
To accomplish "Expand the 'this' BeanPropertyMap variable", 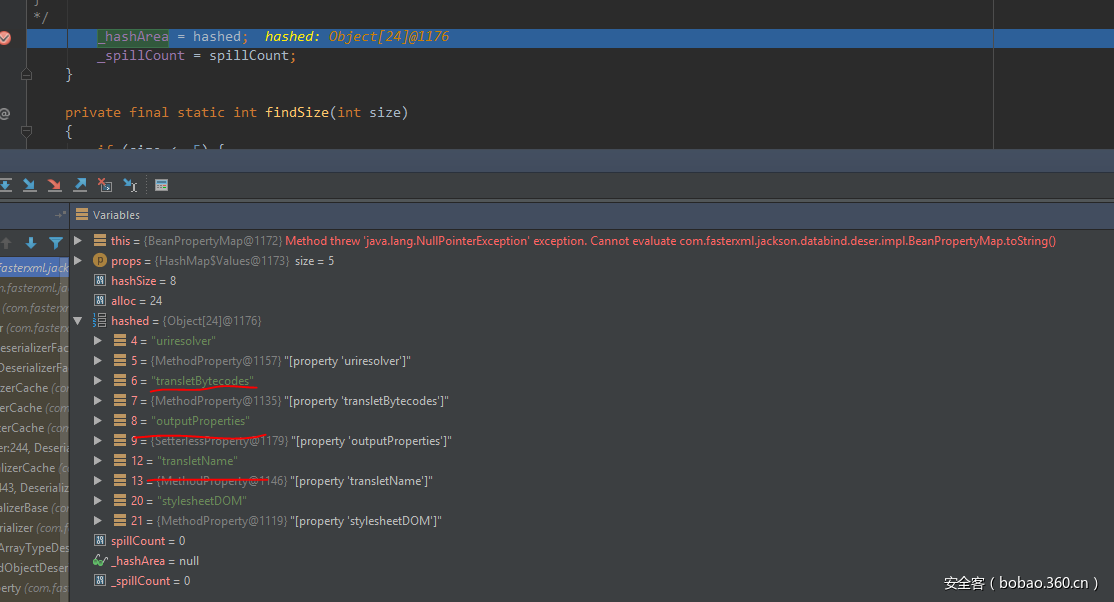I will pos(79,241).
